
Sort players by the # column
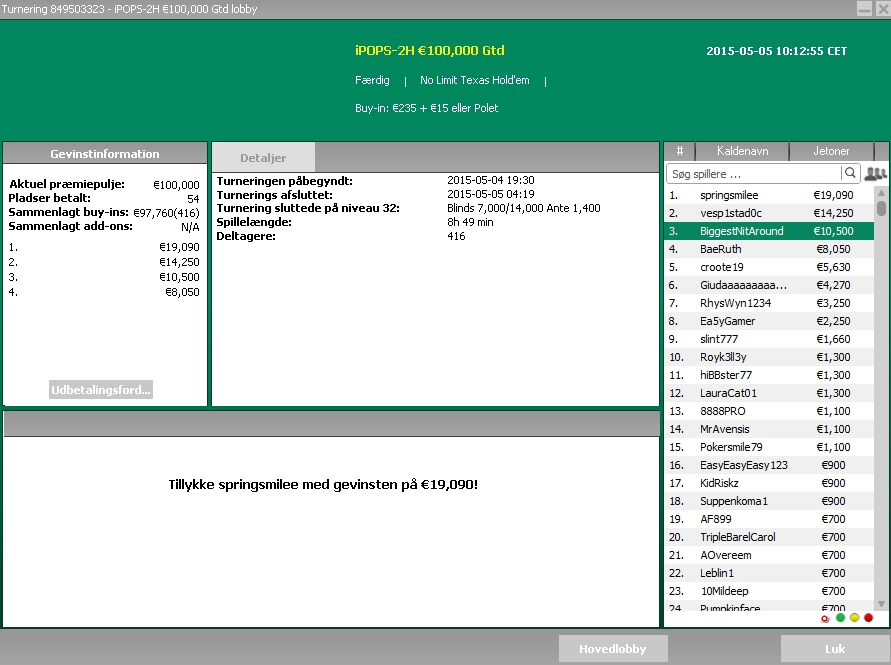point(680,151)
